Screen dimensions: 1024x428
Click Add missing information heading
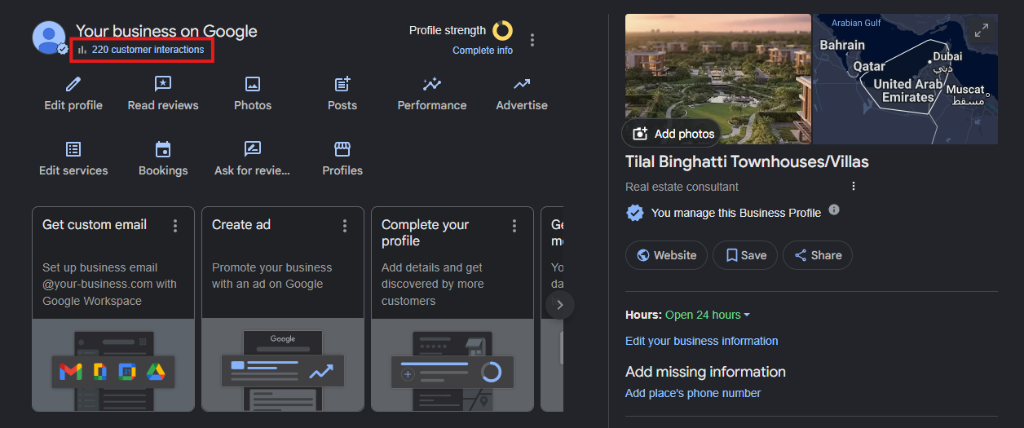coord(705,372)
